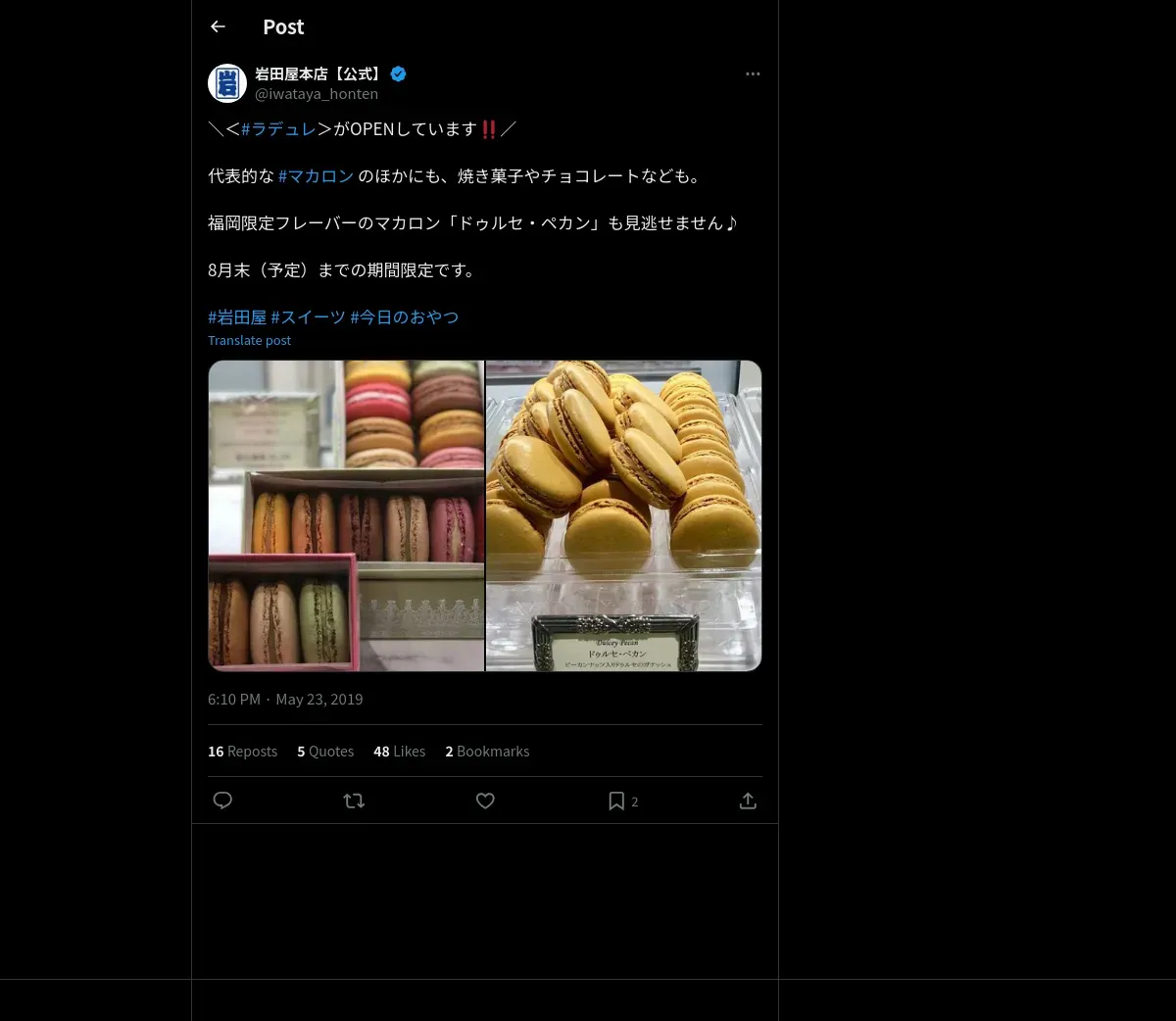
Task: Open the 岩田屋本店 profile avatar
Action: [x=227, y=83]
